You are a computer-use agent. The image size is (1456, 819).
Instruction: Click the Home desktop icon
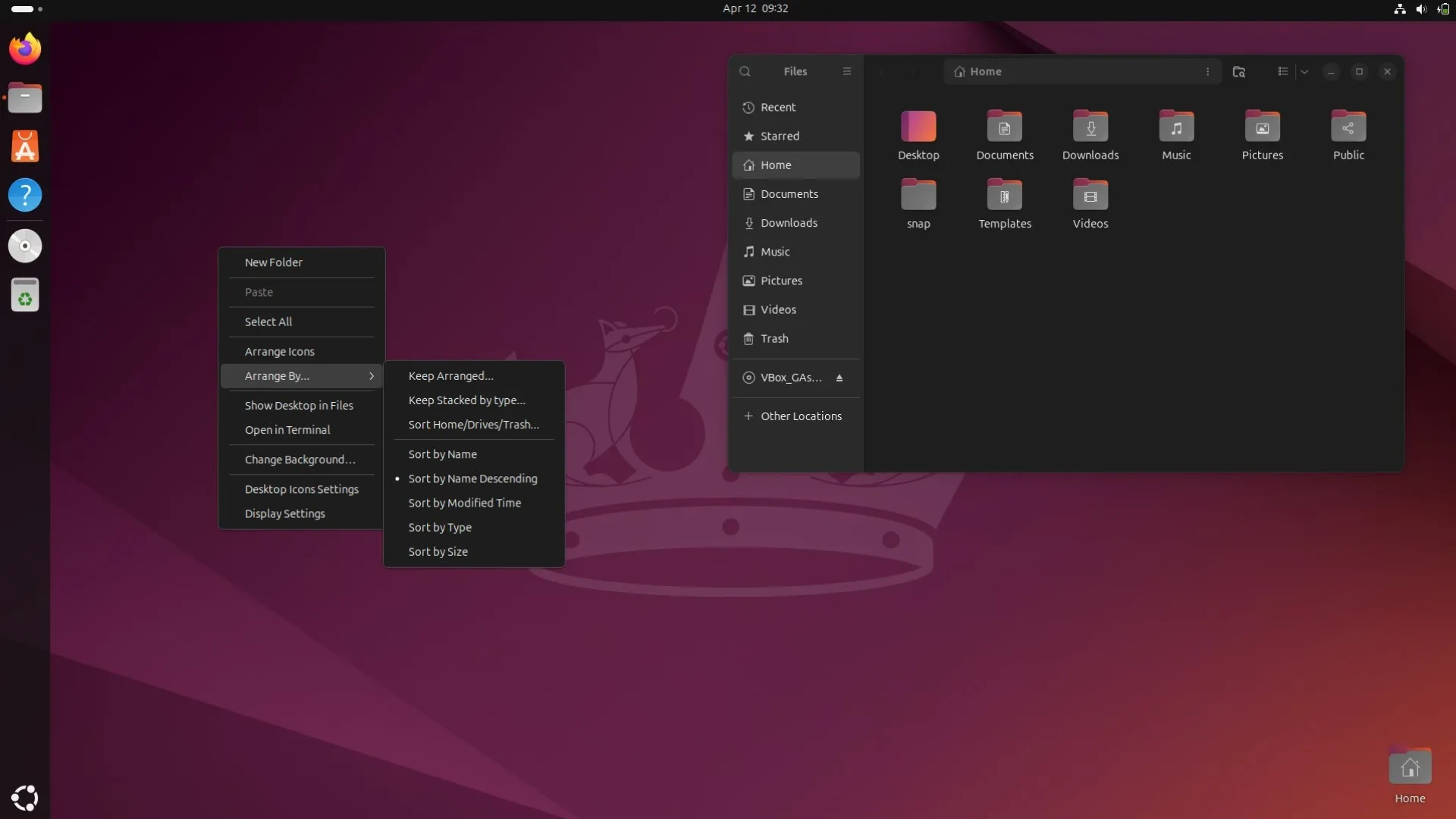pyautogui.click(x=1410, y=770)
